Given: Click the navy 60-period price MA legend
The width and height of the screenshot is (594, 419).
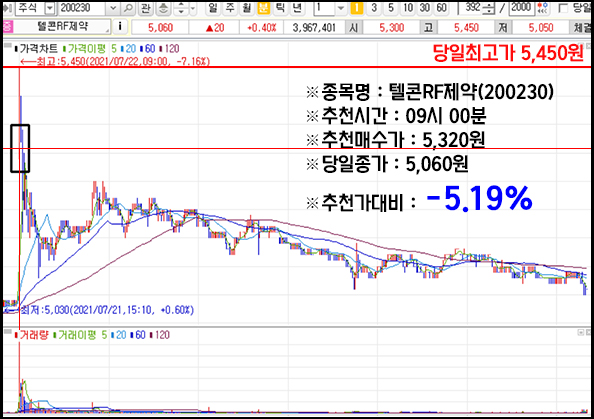Looking at the screenshot, I should (x=148, y=48).
